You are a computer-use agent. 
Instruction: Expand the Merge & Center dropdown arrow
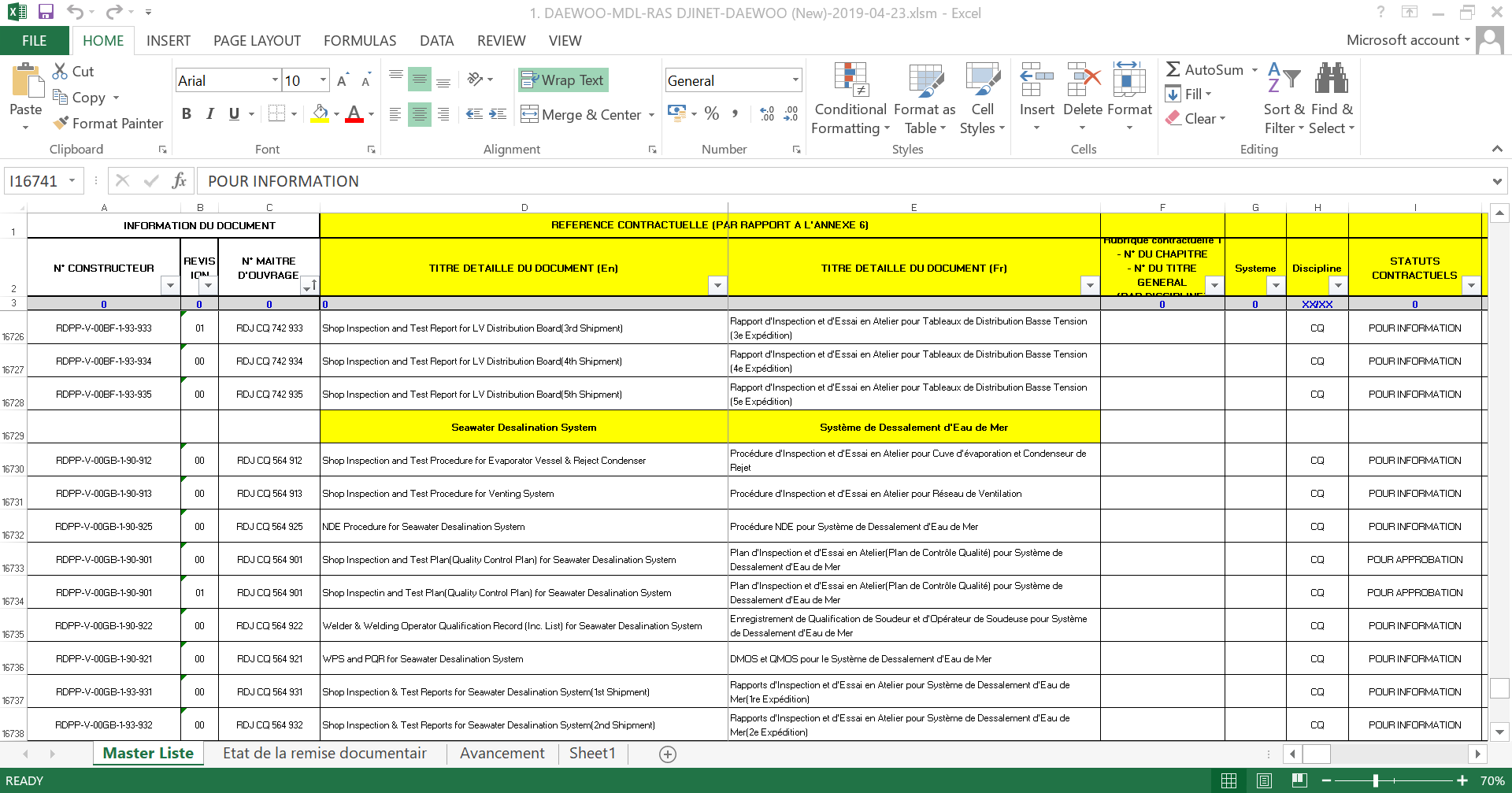click(x=651, y=114)
